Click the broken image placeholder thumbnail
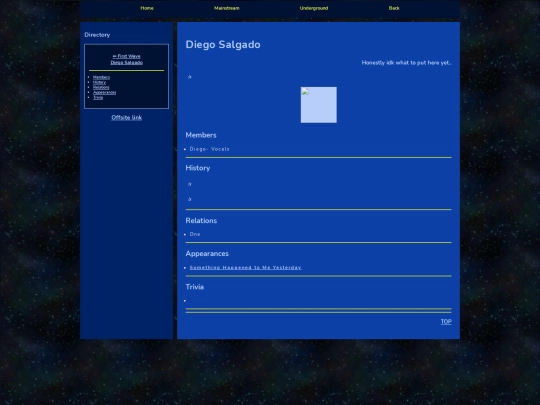The image size is (540, 405). click(319, 105)
